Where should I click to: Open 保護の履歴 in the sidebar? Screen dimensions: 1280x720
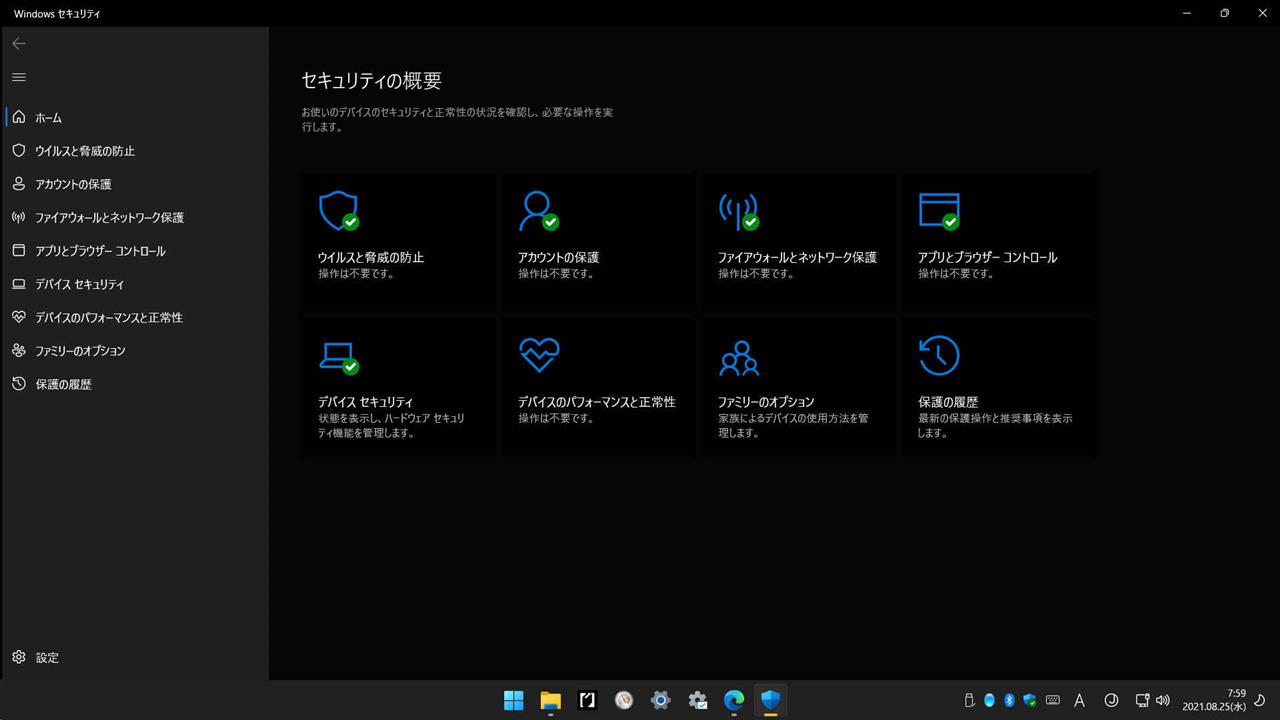click(x=135, y=384)
